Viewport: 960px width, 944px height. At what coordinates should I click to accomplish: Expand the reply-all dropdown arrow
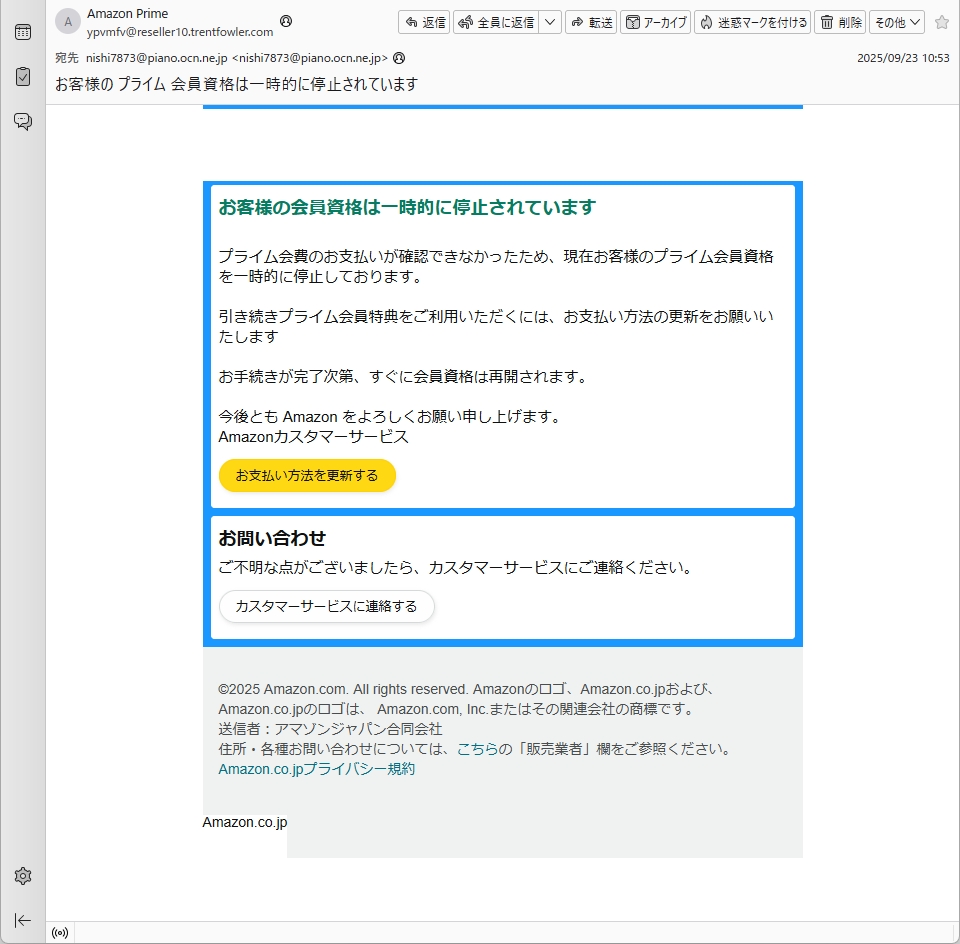(550, 22)
